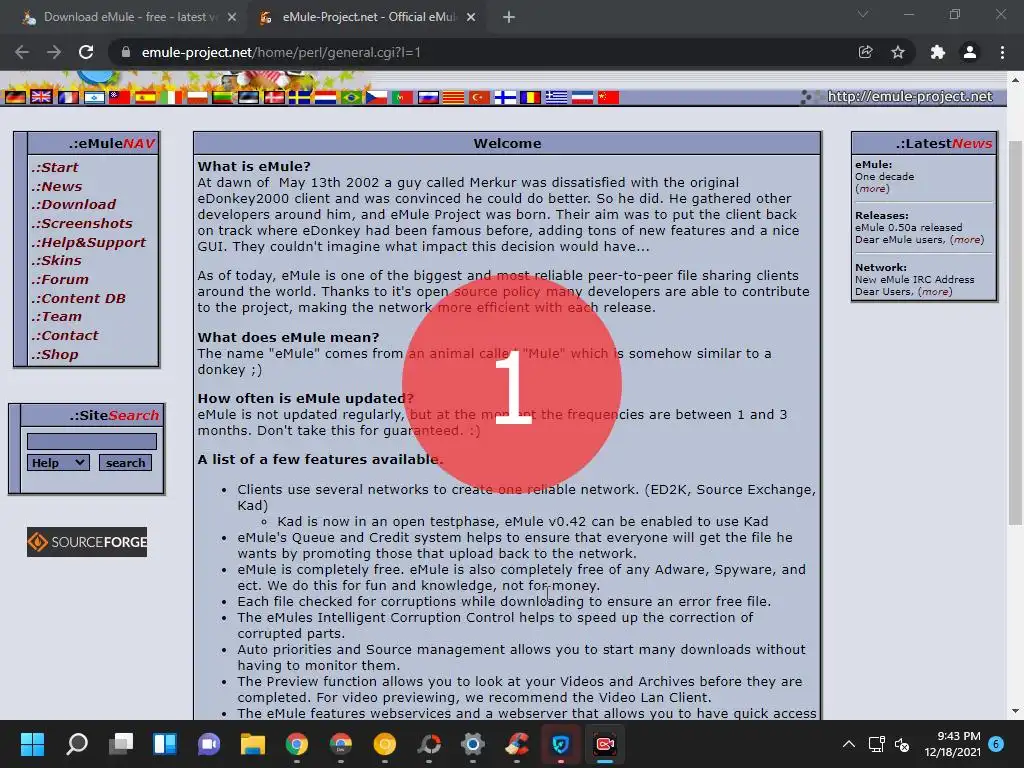This screenshot has width=1024, height=768.
Task: Open Chrome's three-dot menu
Action: click(x=1002, y=52)
